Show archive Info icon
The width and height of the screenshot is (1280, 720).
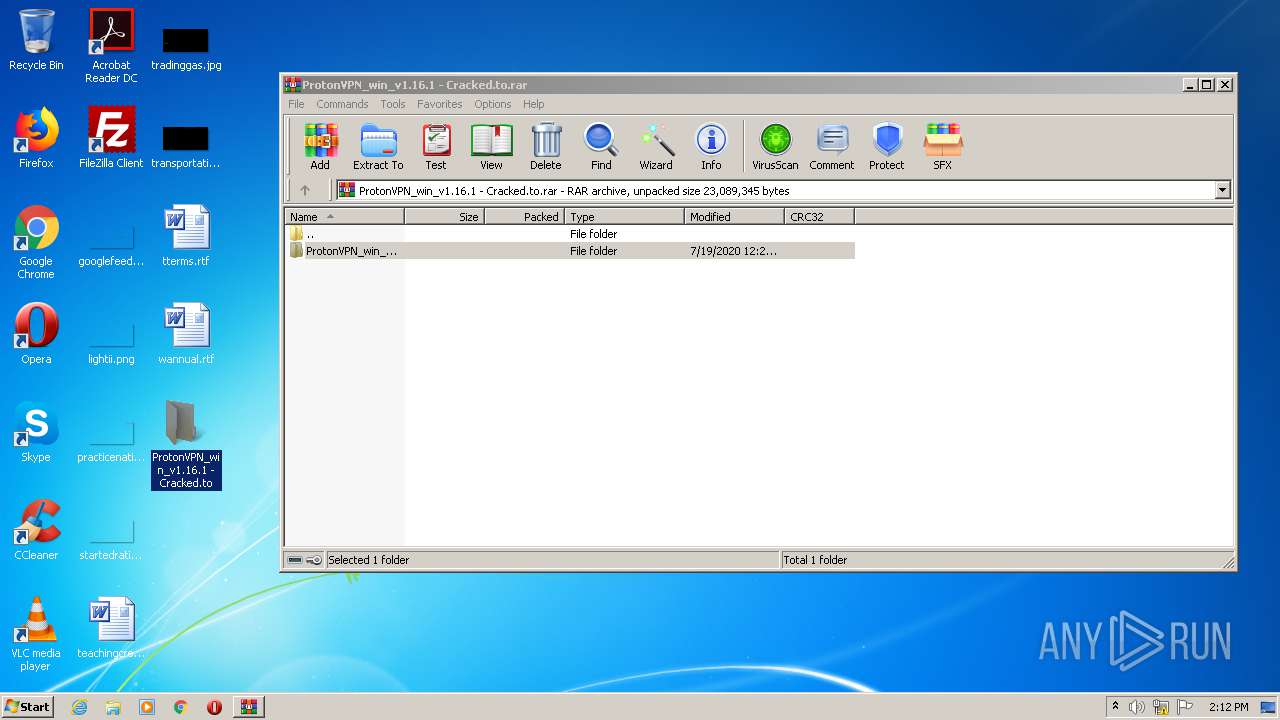[x=711, y=147]
